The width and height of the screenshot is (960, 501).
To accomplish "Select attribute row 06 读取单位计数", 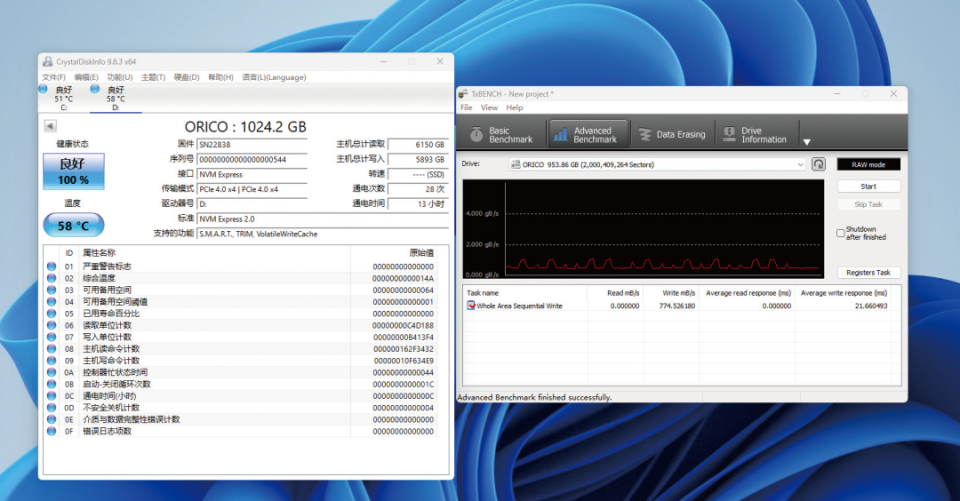I will click(241, 325).
